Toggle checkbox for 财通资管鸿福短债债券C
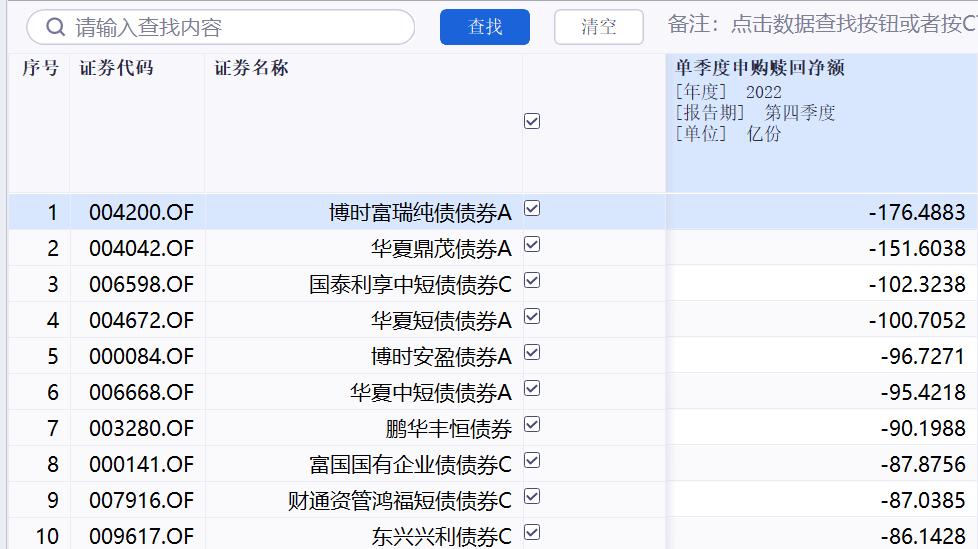Image resolution: width=978 pixels, height=549 pixels. 532,497
